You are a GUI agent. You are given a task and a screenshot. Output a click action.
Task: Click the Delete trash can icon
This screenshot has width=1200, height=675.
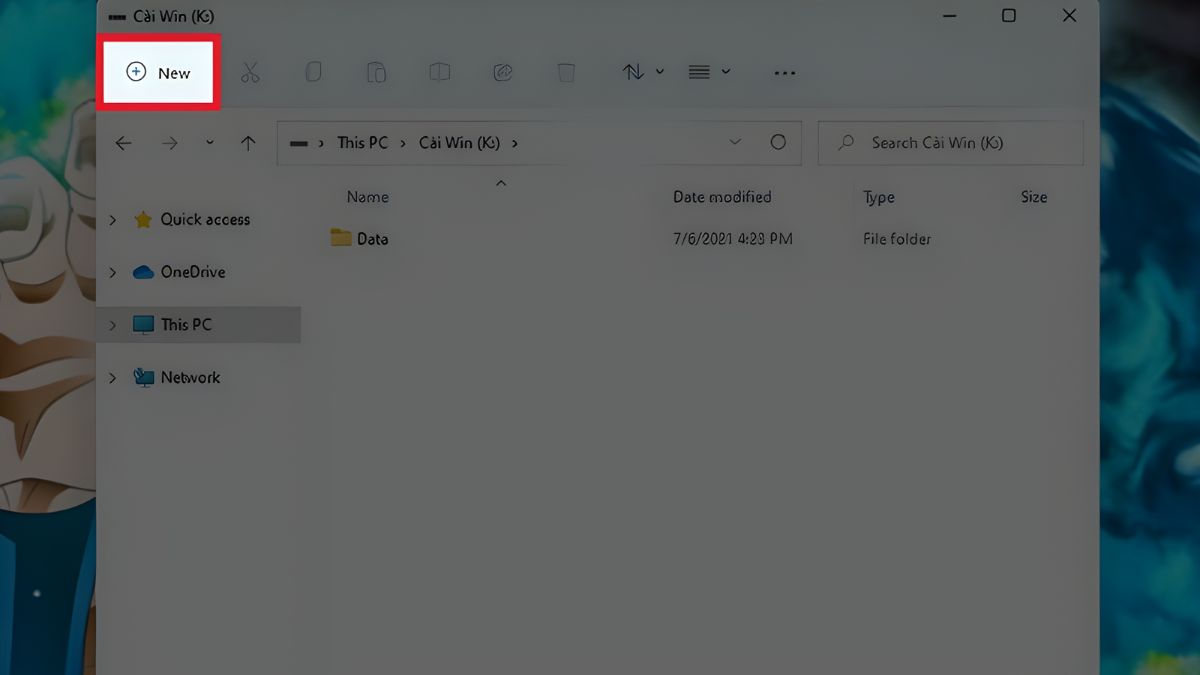pos(566,73)
